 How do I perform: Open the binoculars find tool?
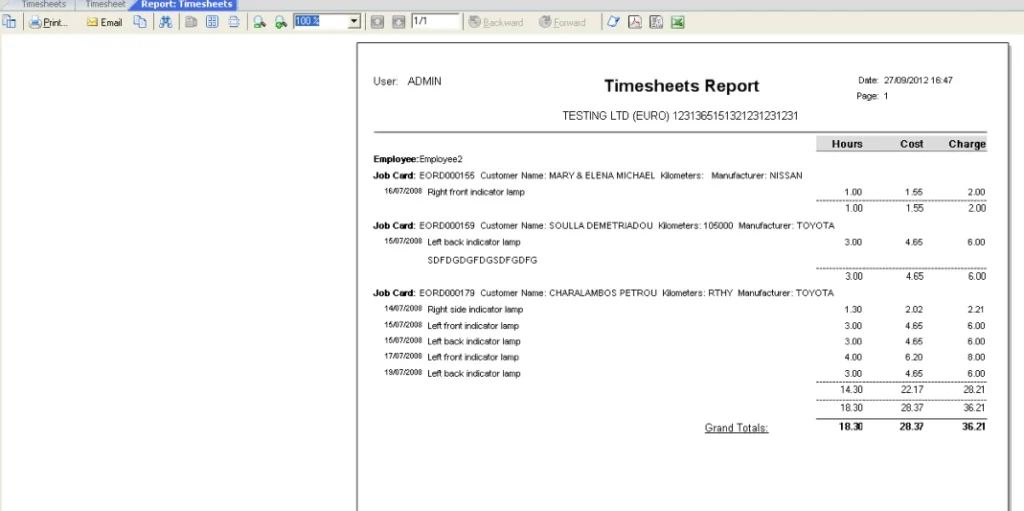(x=166, y=22)
